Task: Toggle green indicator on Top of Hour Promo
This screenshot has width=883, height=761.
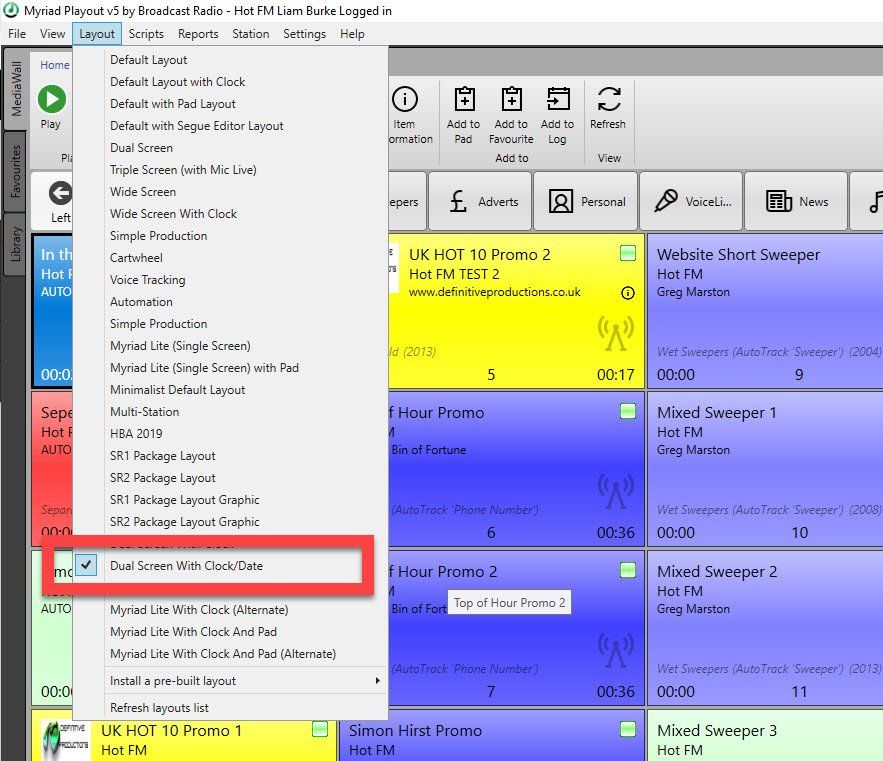Action: (x=628, y=411)
